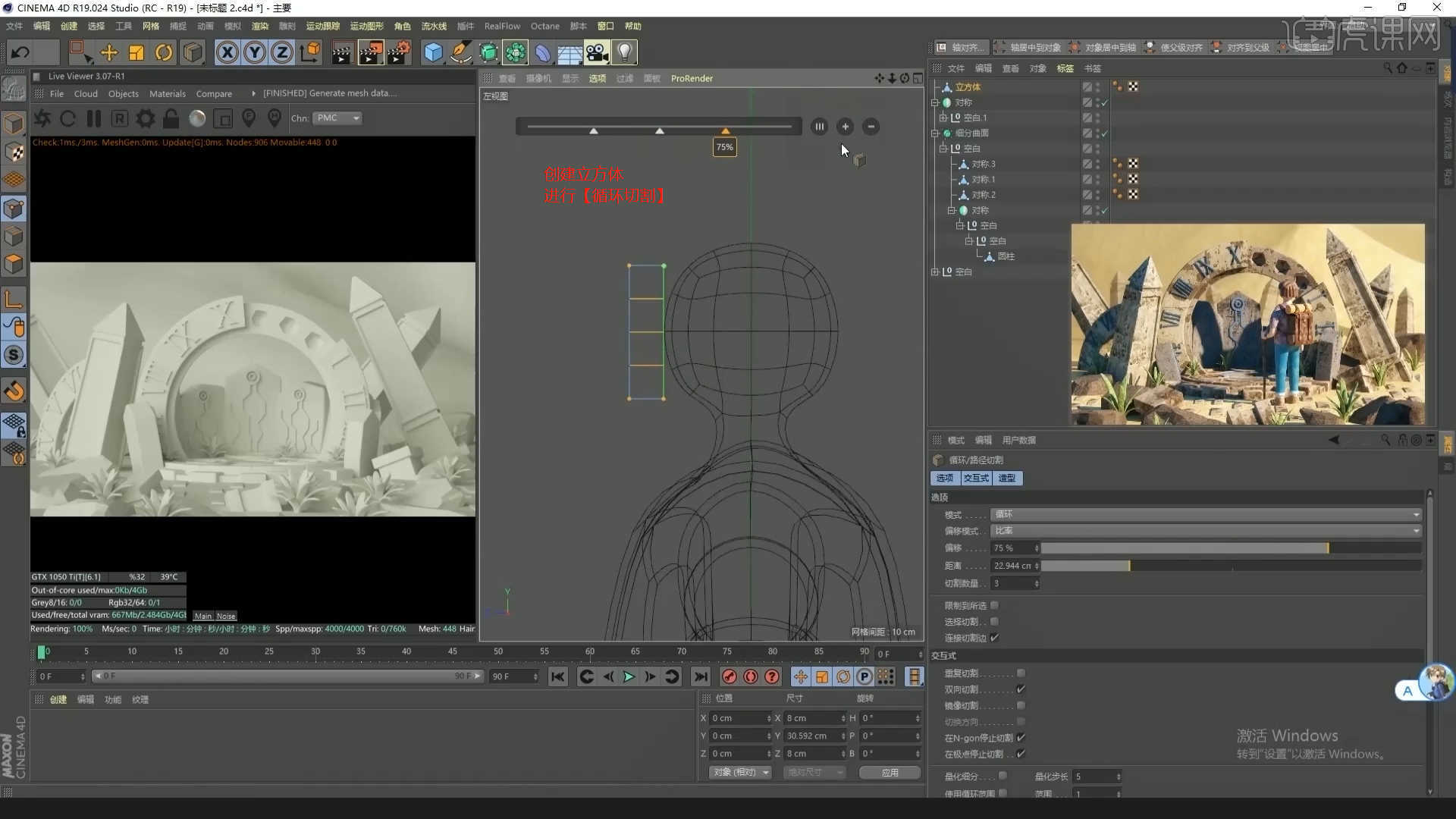Viewport: 1456px width, 819px height.
Task: Switch to the 交互式 tab
Action: 976,478
